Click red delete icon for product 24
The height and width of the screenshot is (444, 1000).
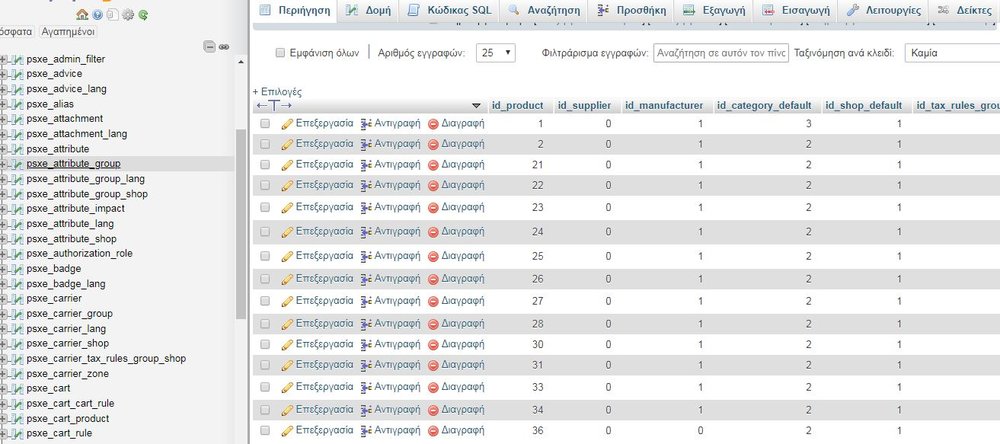point(433,232)
